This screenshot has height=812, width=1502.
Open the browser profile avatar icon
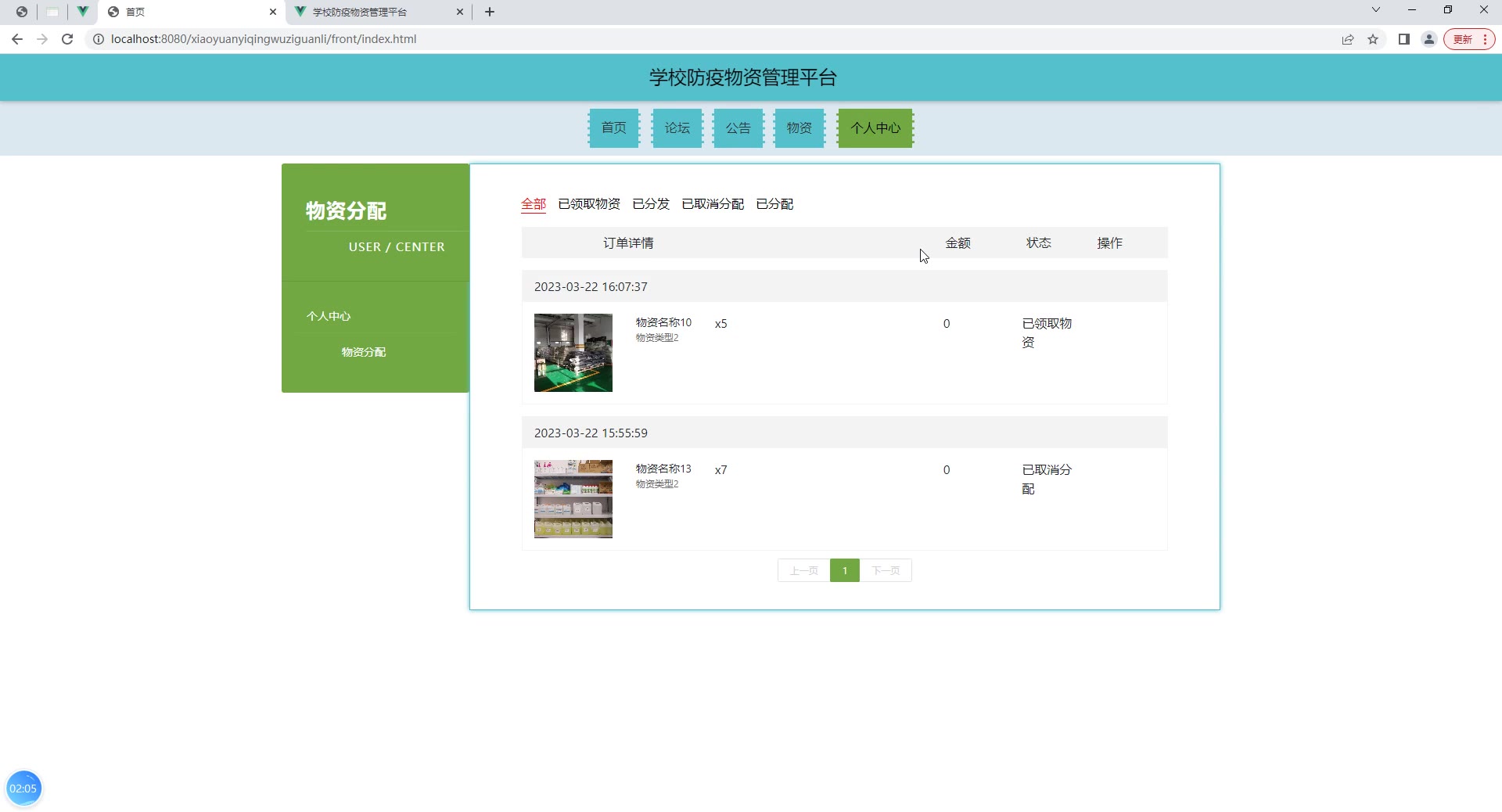click(x=1428, y=39)
